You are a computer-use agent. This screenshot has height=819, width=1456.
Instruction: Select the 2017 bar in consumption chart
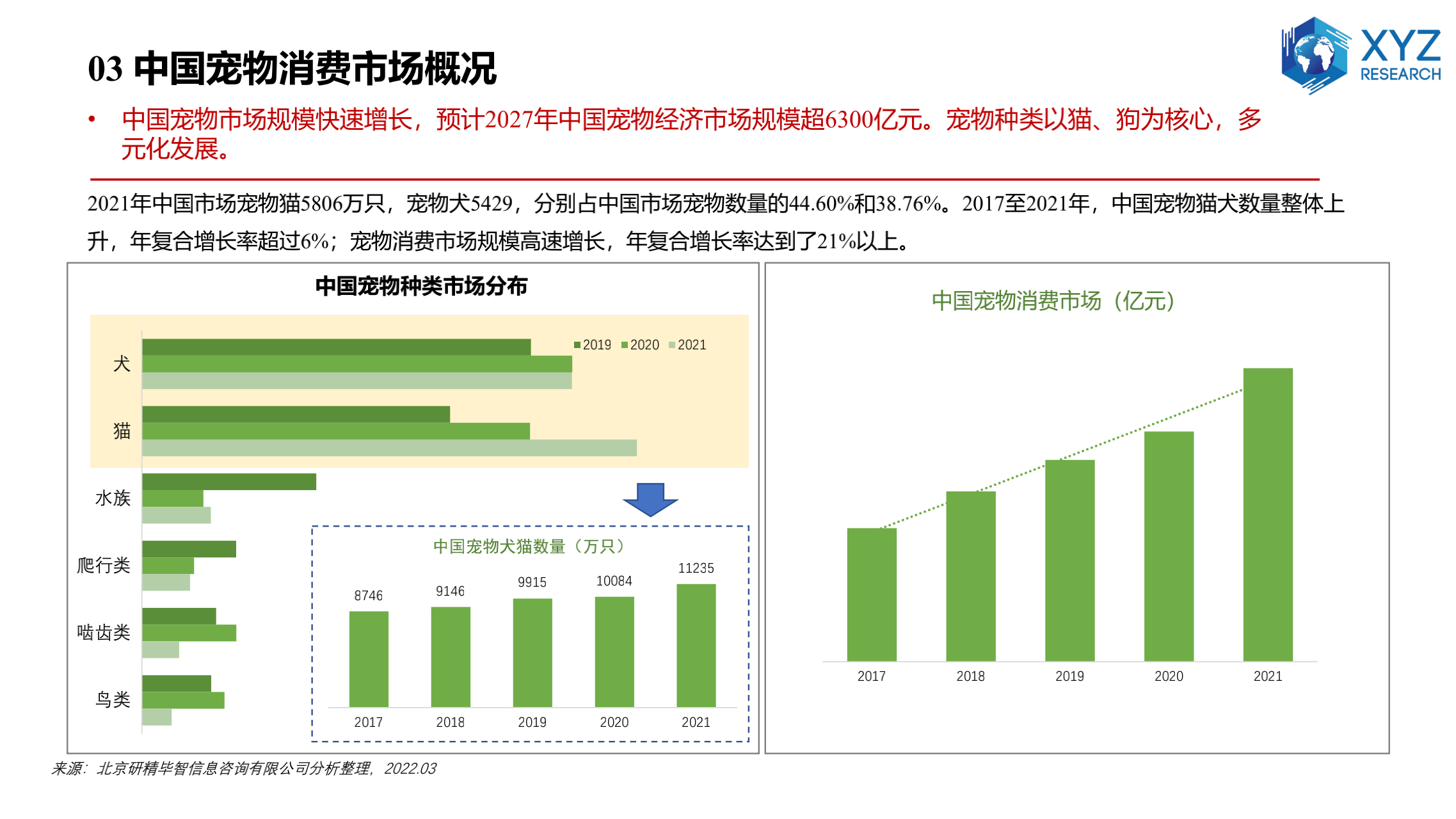pos(871,594)
